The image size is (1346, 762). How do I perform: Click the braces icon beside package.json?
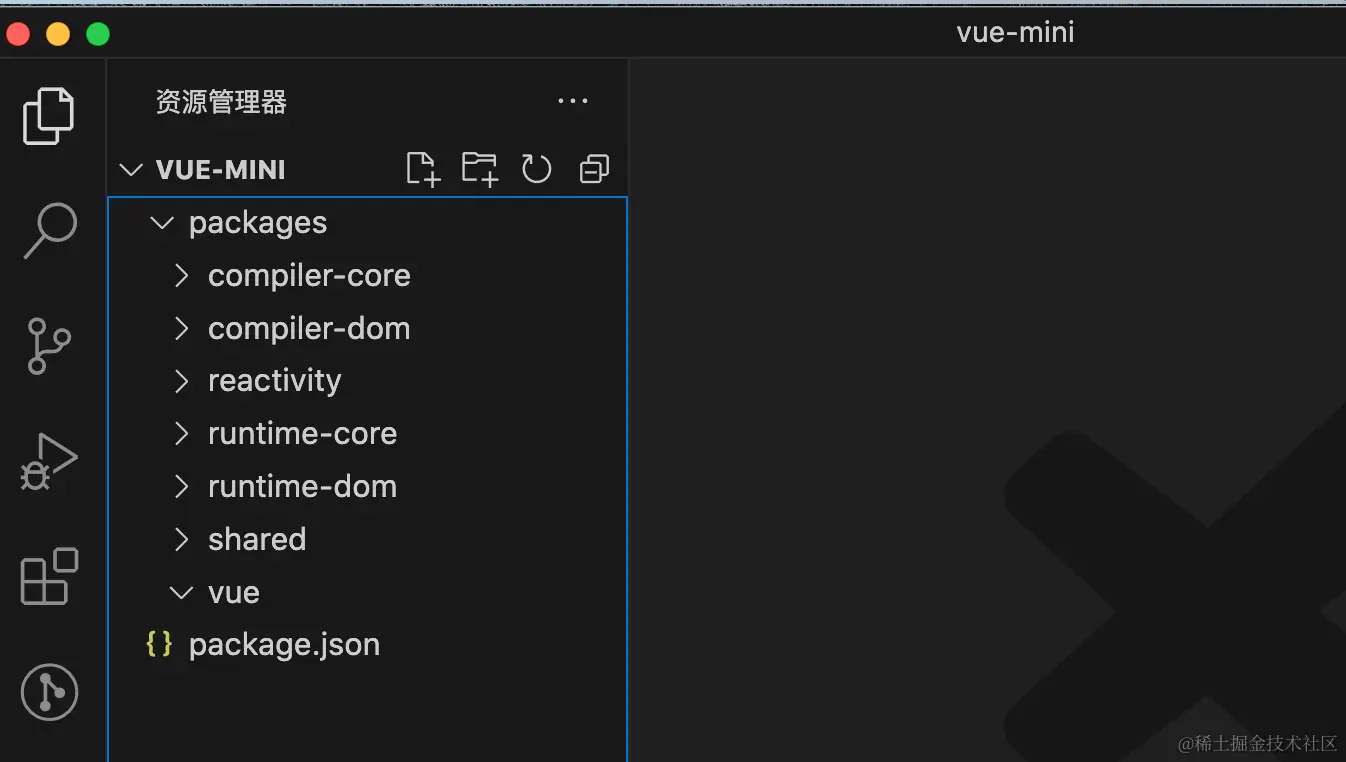[x=159, y=644]
